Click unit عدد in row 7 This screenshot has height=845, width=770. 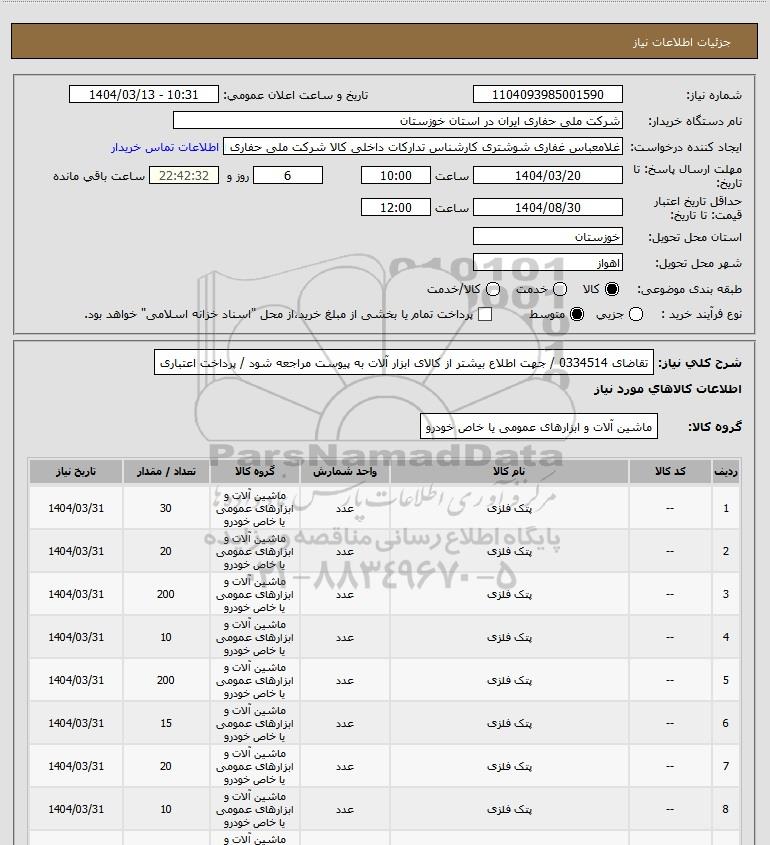tap(345, 766)
